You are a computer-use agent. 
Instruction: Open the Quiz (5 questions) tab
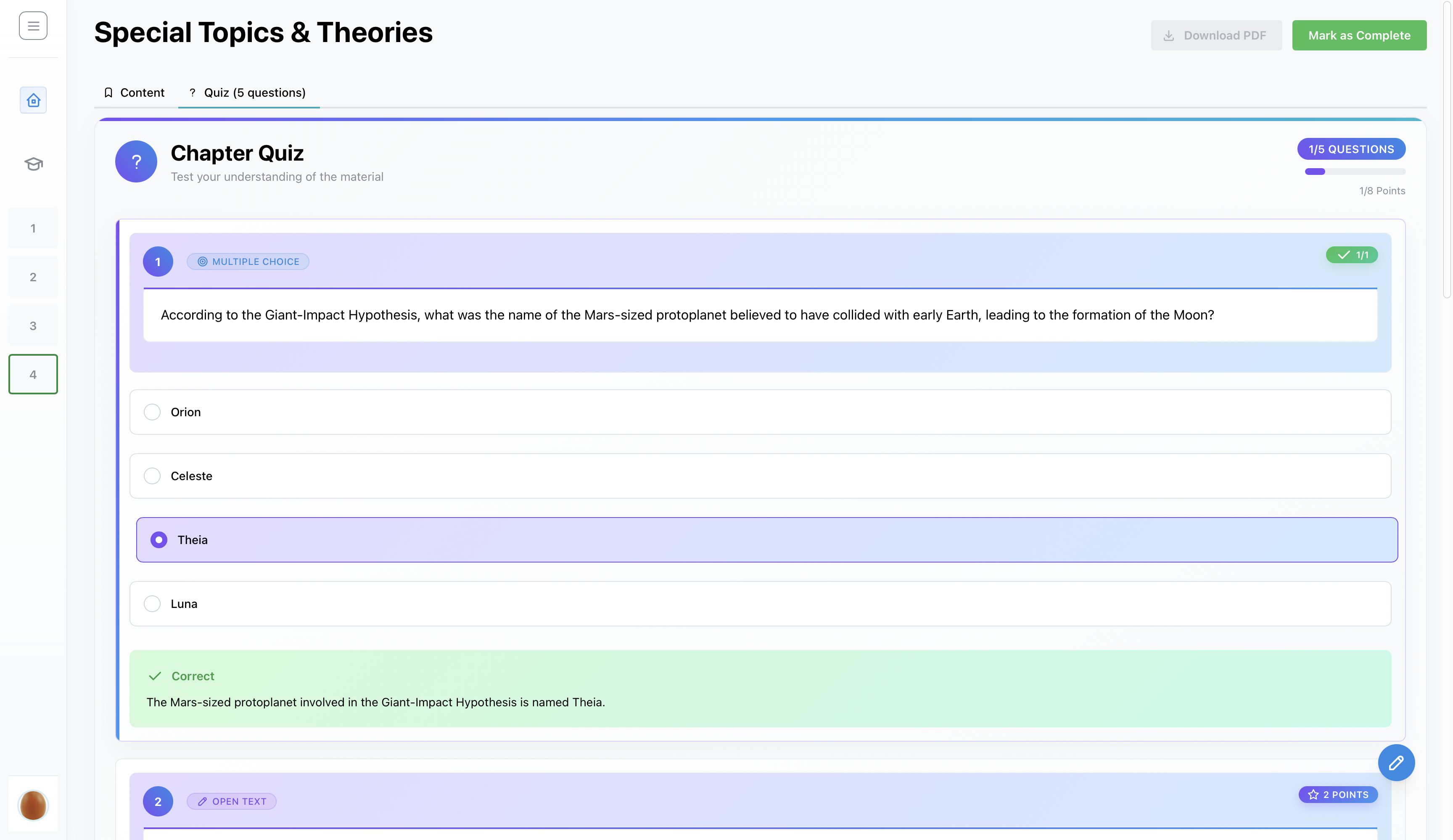(x=248, y=93)
